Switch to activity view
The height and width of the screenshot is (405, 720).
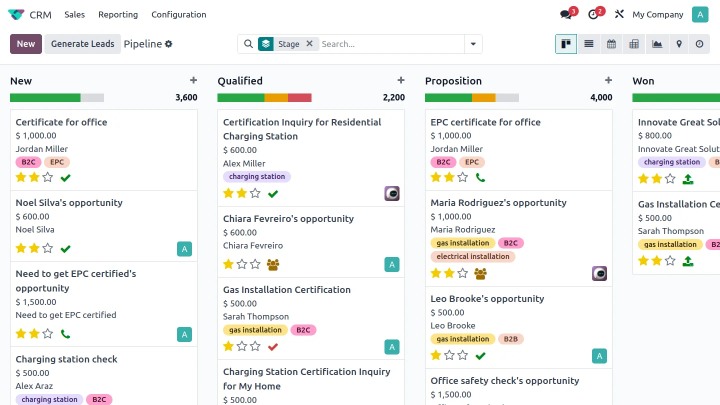tap(701, 44)
